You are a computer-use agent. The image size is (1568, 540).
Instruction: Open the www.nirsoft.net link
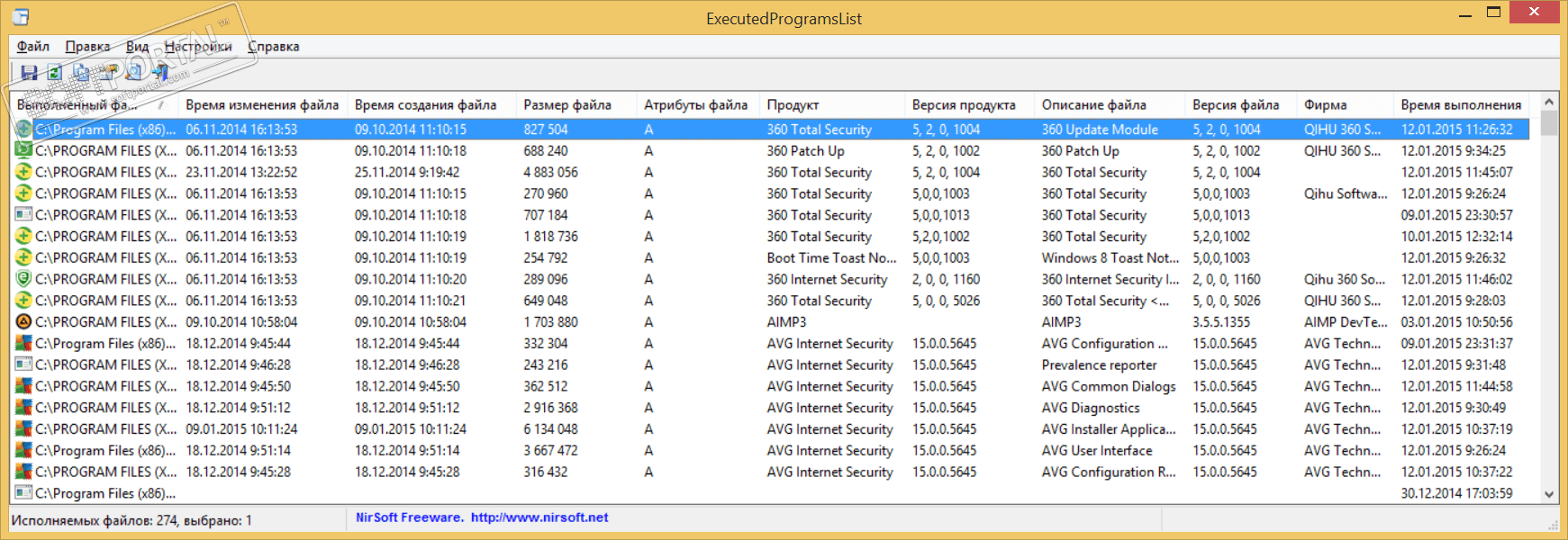(x=539, y=517)
